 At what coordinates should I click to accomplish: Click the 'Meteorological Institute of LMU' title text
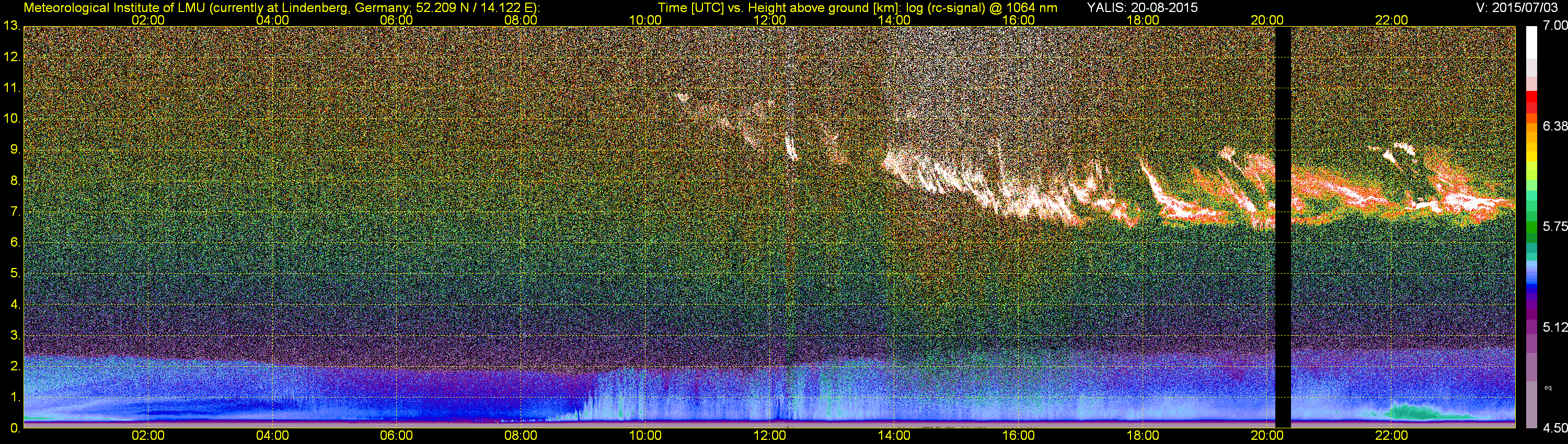[114, 7]
